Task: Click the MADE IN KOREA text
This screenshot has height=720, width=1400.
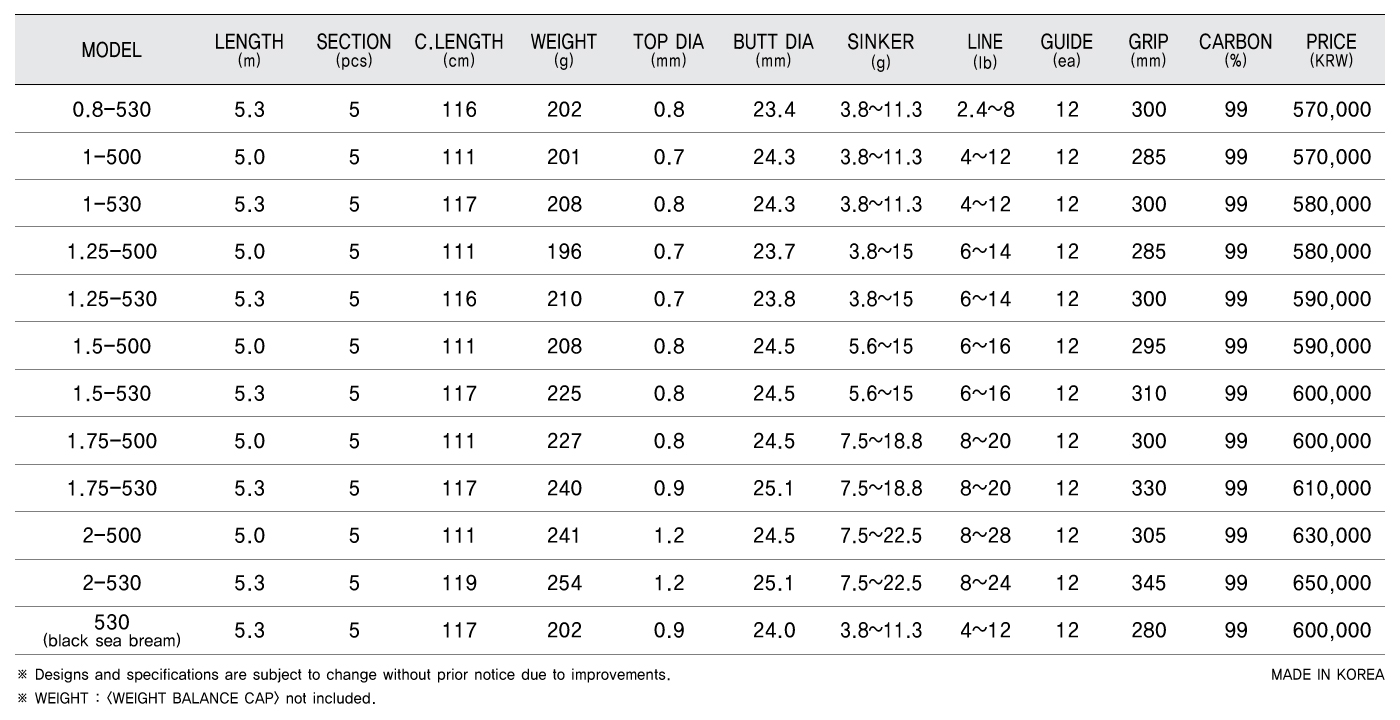Action: [1328, 675]
